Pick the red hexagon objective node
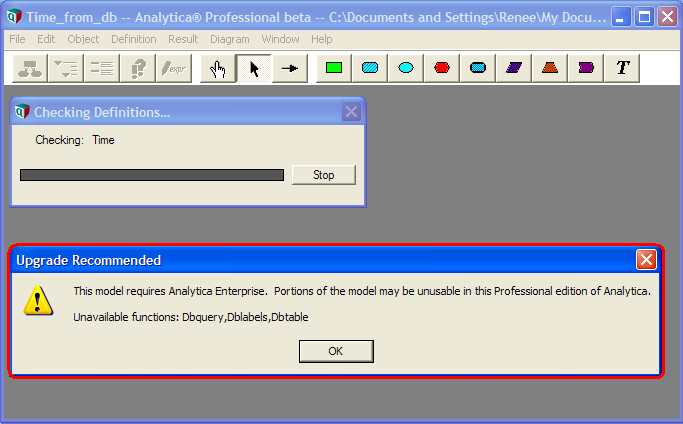Screen dimensions: 683x424 [442, 68]
